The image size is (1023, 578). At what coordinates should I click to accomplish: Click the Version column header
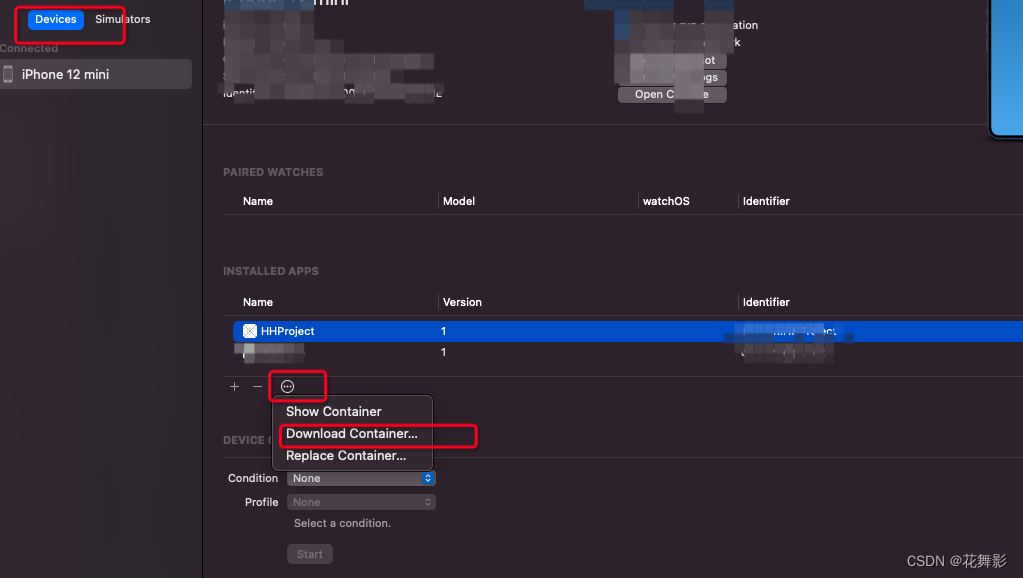[462, 302]
